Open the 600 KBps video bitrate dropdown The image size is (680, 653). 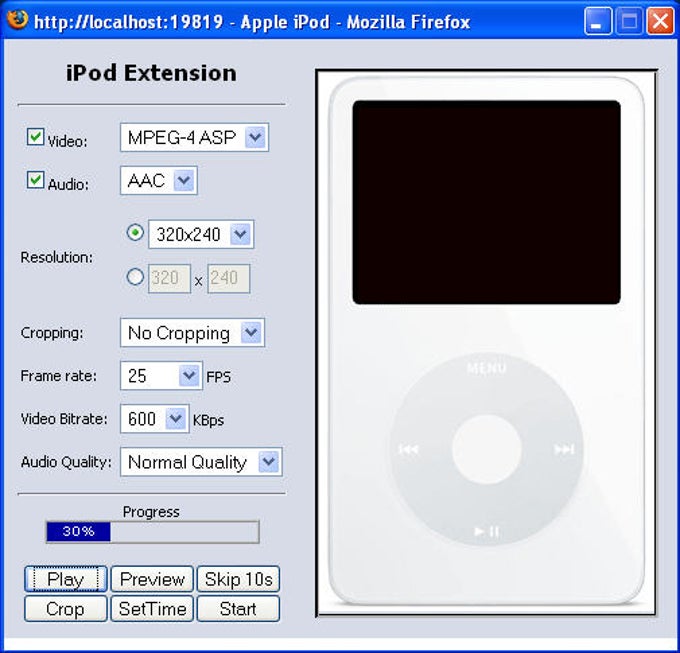point(154,419)
